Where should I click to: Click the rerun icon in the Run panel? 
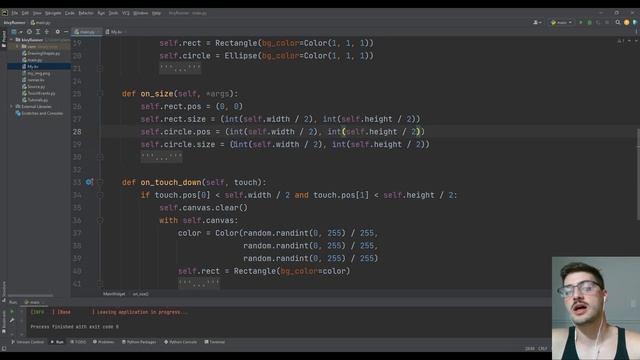[12, 312]
